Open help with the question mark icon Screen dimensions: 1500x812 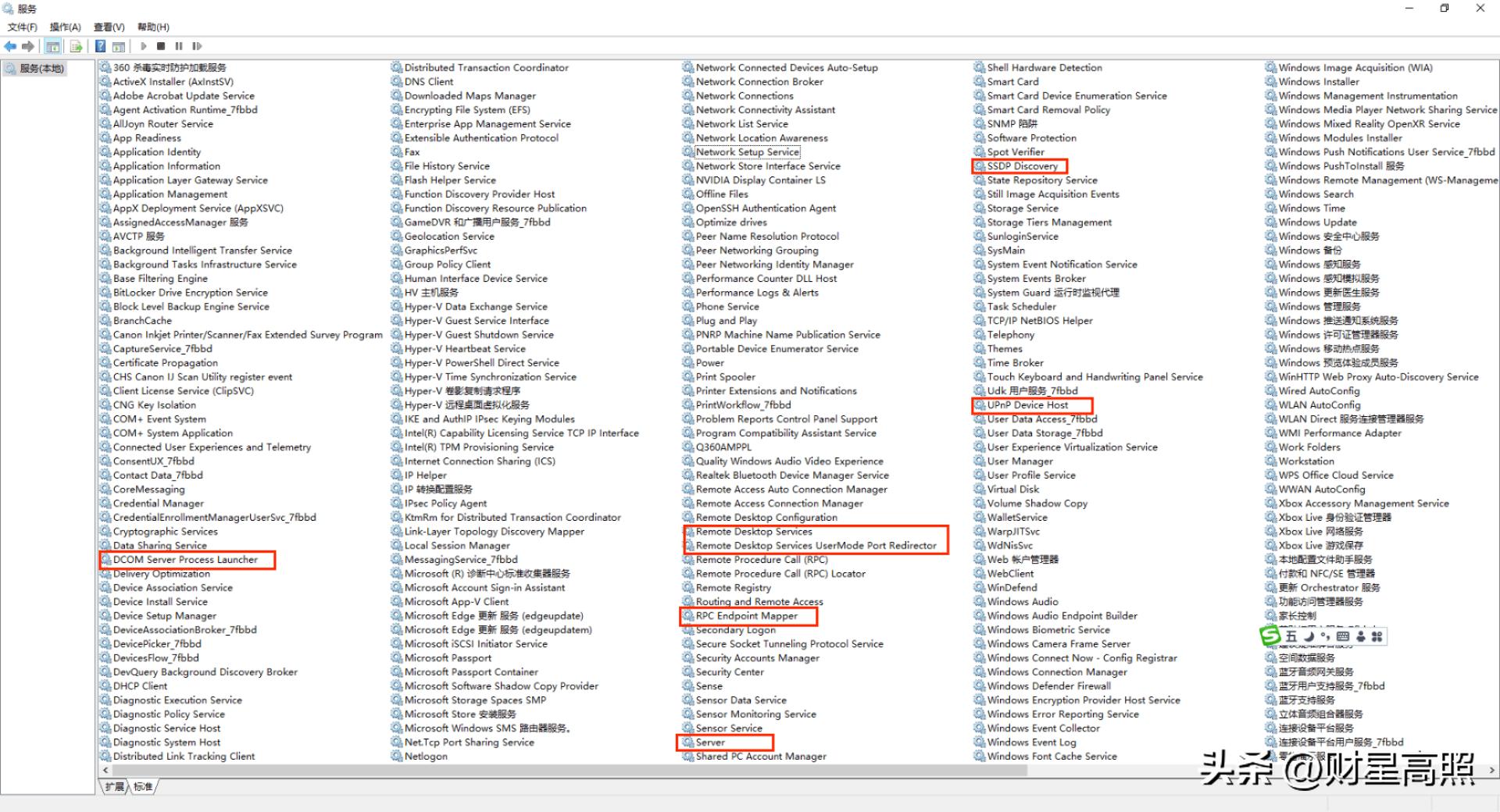(x=100, y=46)
